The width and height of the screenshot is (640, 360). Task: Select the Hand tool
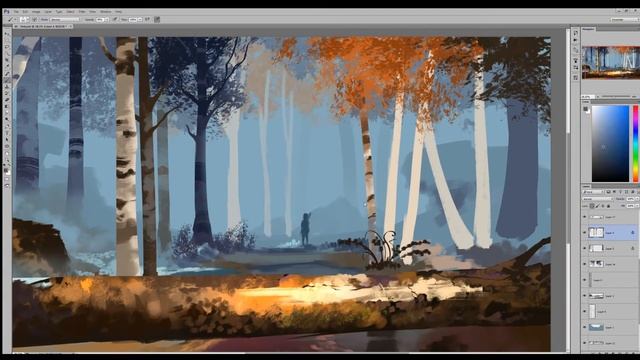pyautogui.click(x=7, y=153)
